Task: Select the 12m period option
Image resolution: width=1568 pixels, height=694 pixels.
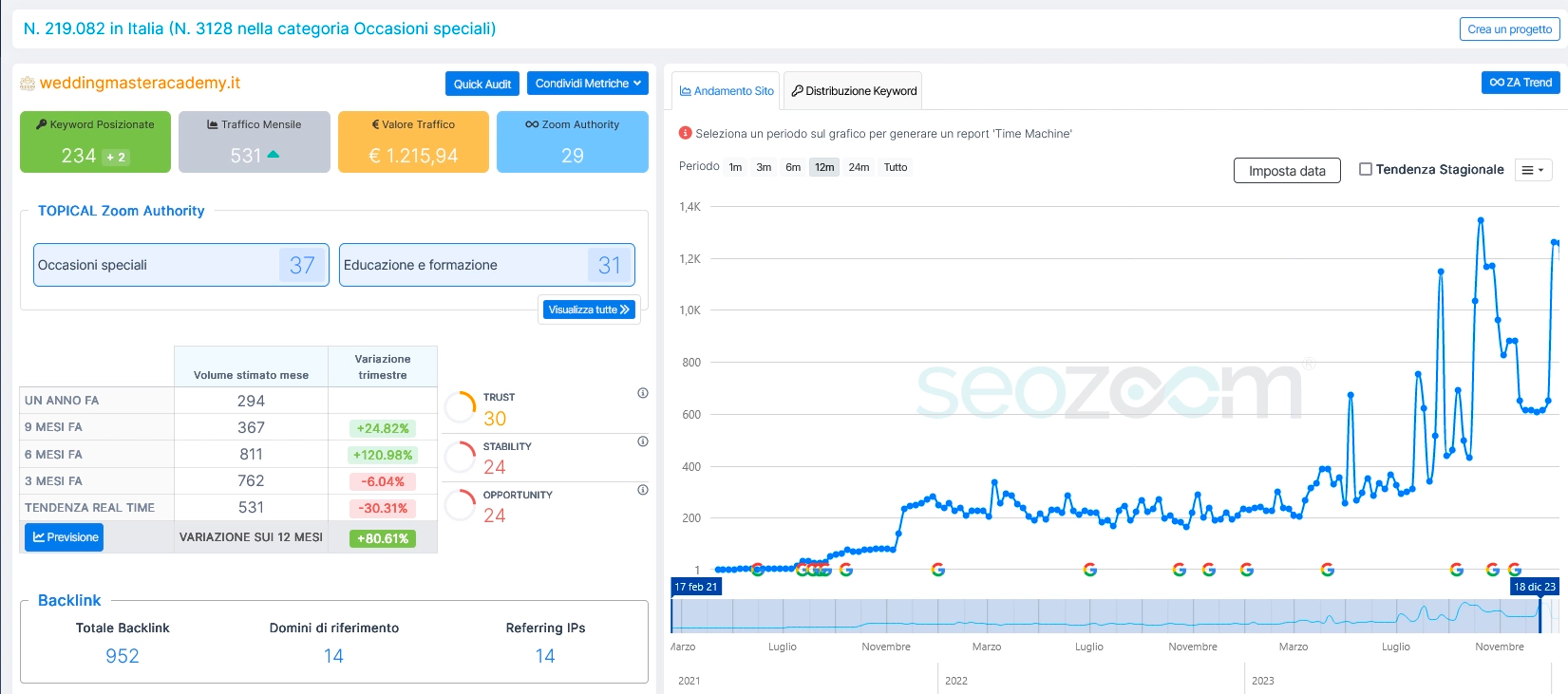Action: [824, 167]
